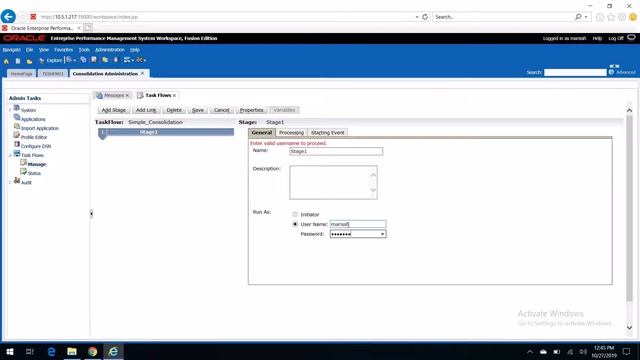Click the Import Application icon in Admin Tasks
Screen dimensions: 640x360
pos(17,127)
